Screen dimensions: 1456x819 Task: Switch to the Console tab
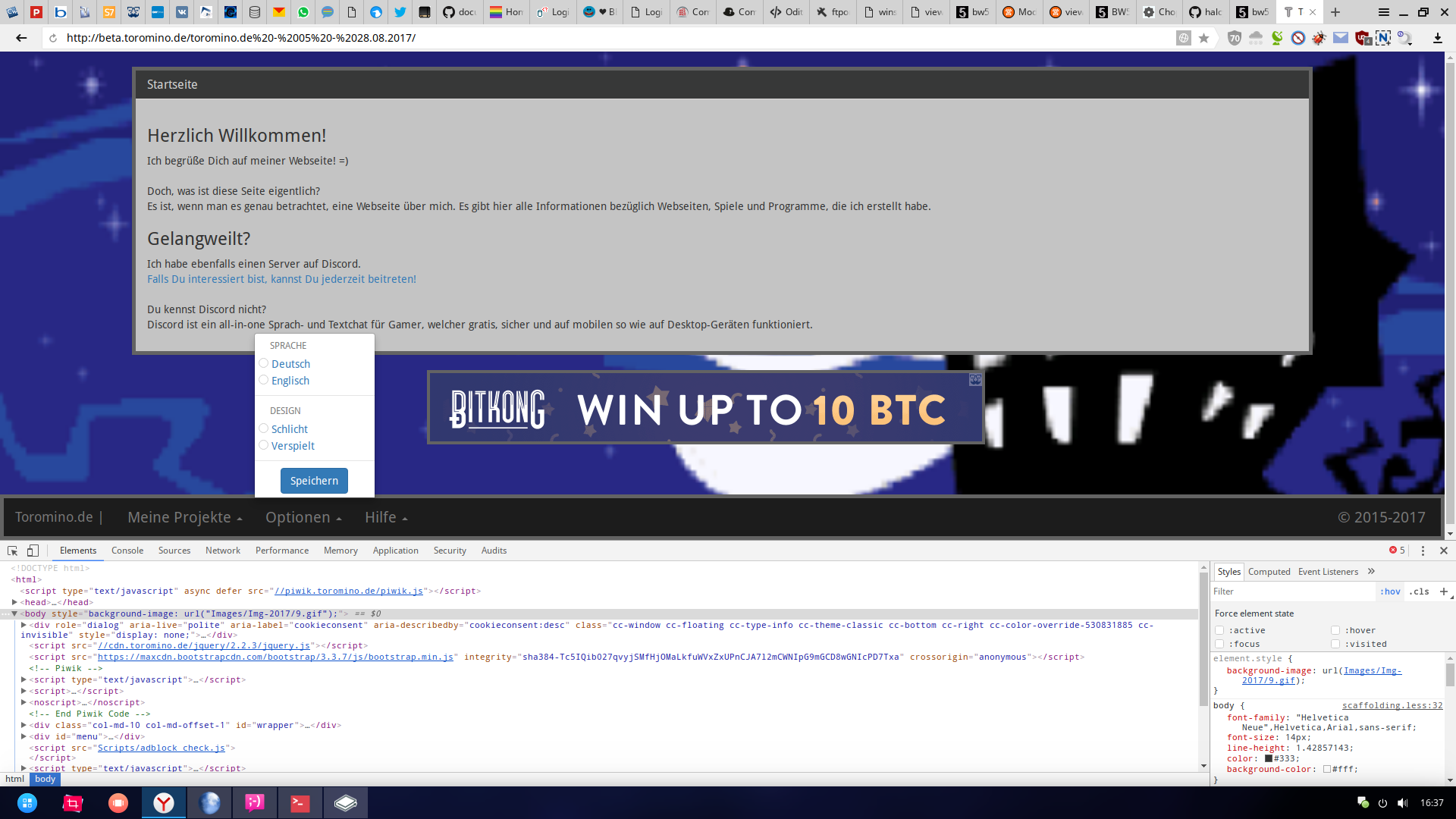tap(127, 551)
